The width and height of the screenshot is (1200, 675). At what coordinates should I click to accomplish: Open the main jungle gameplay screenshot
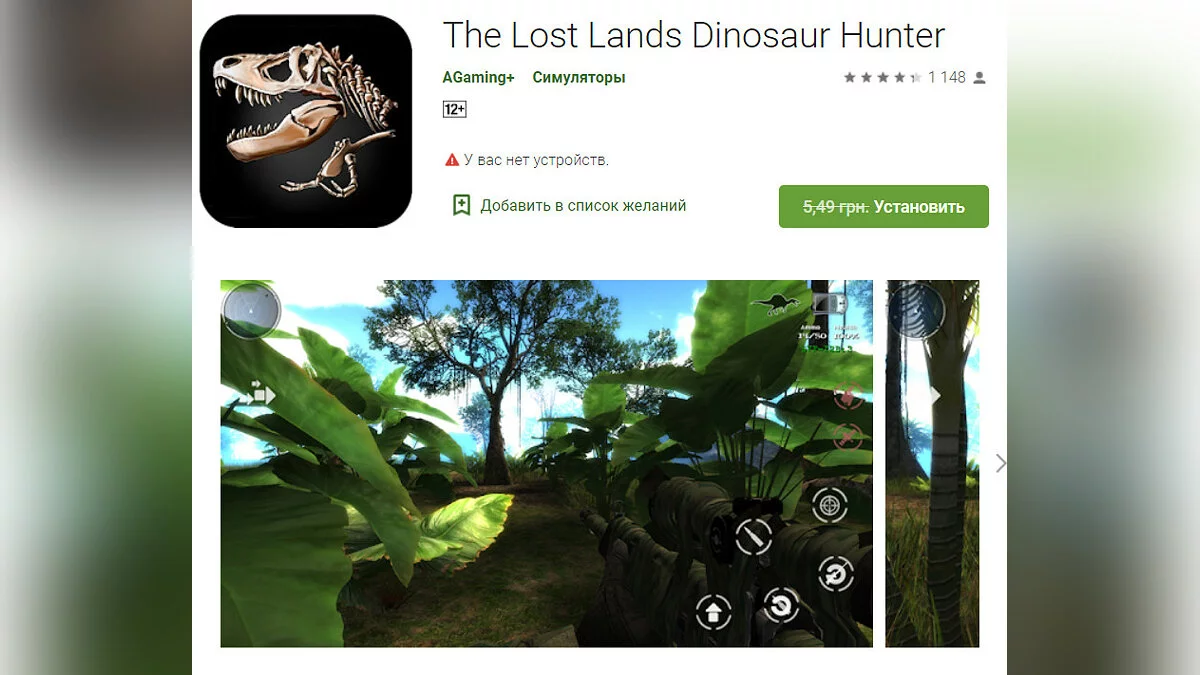pyautogui.click(x=546, y=463)
